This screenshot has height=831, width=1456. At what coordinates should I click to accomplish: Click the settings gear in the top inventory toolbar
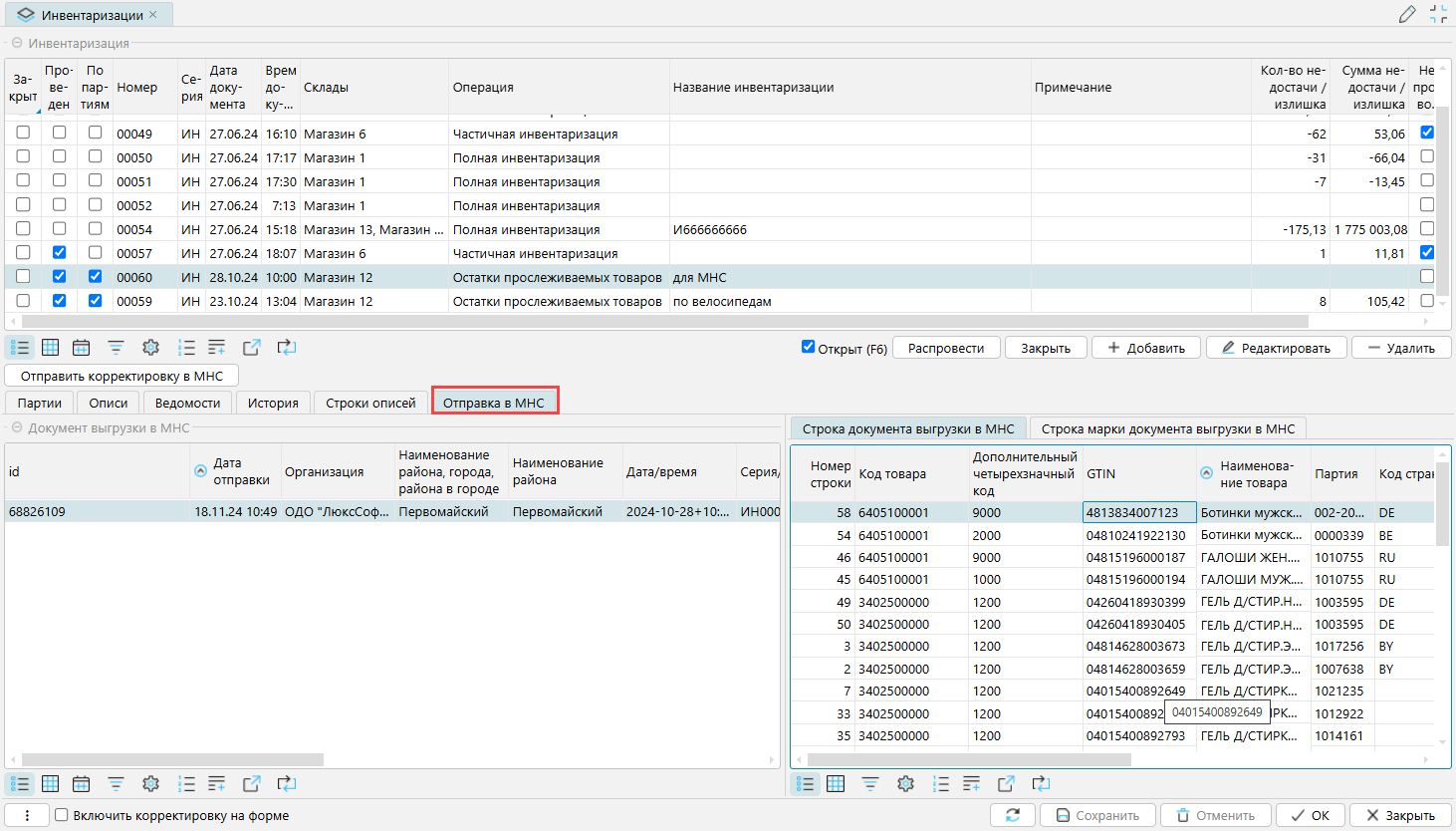pos(150,347)
